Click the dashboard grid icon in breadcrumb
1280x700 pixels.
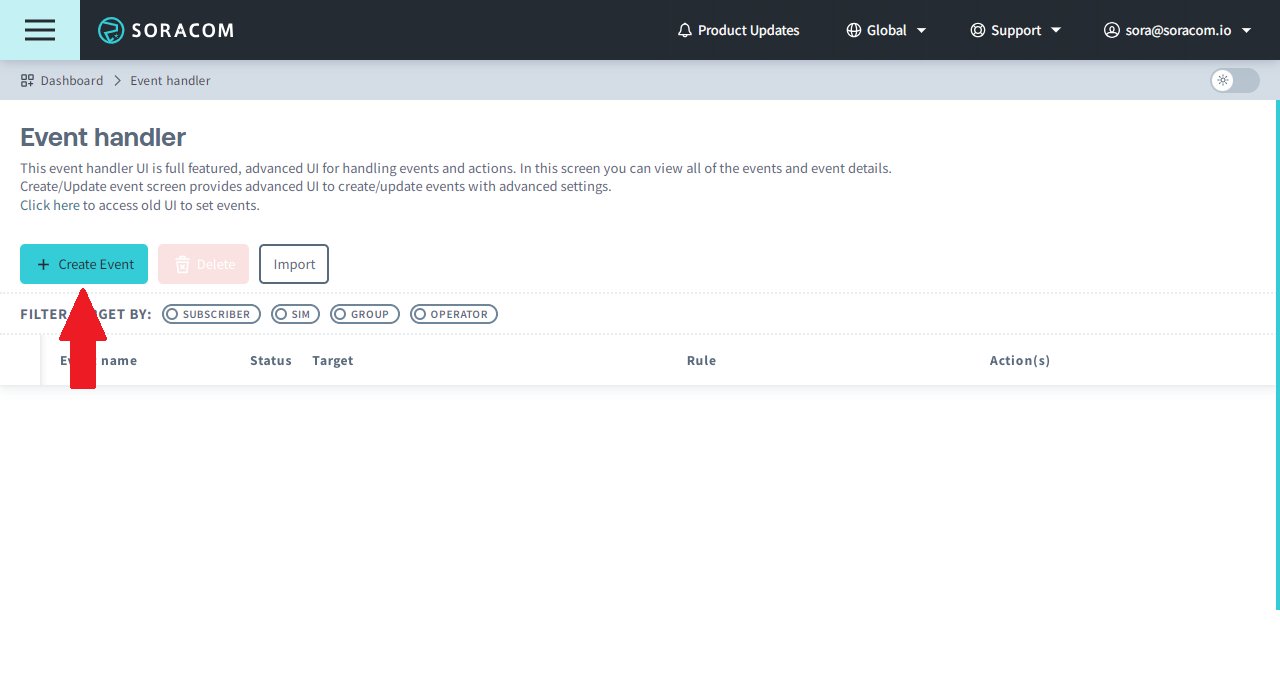coord(26,80)
